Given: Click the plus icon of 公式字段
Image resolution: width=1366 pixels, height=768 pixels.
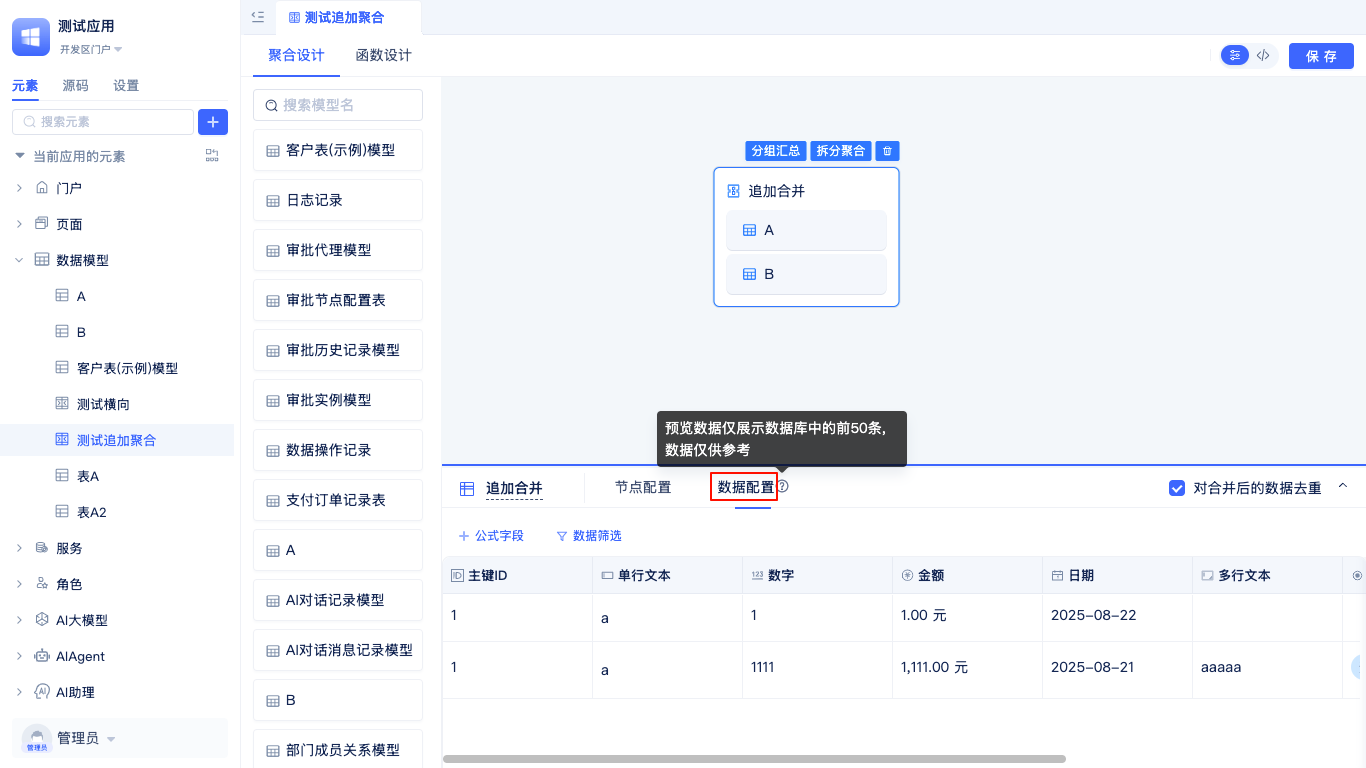Looking at the screenshot, I should (464, 536).
